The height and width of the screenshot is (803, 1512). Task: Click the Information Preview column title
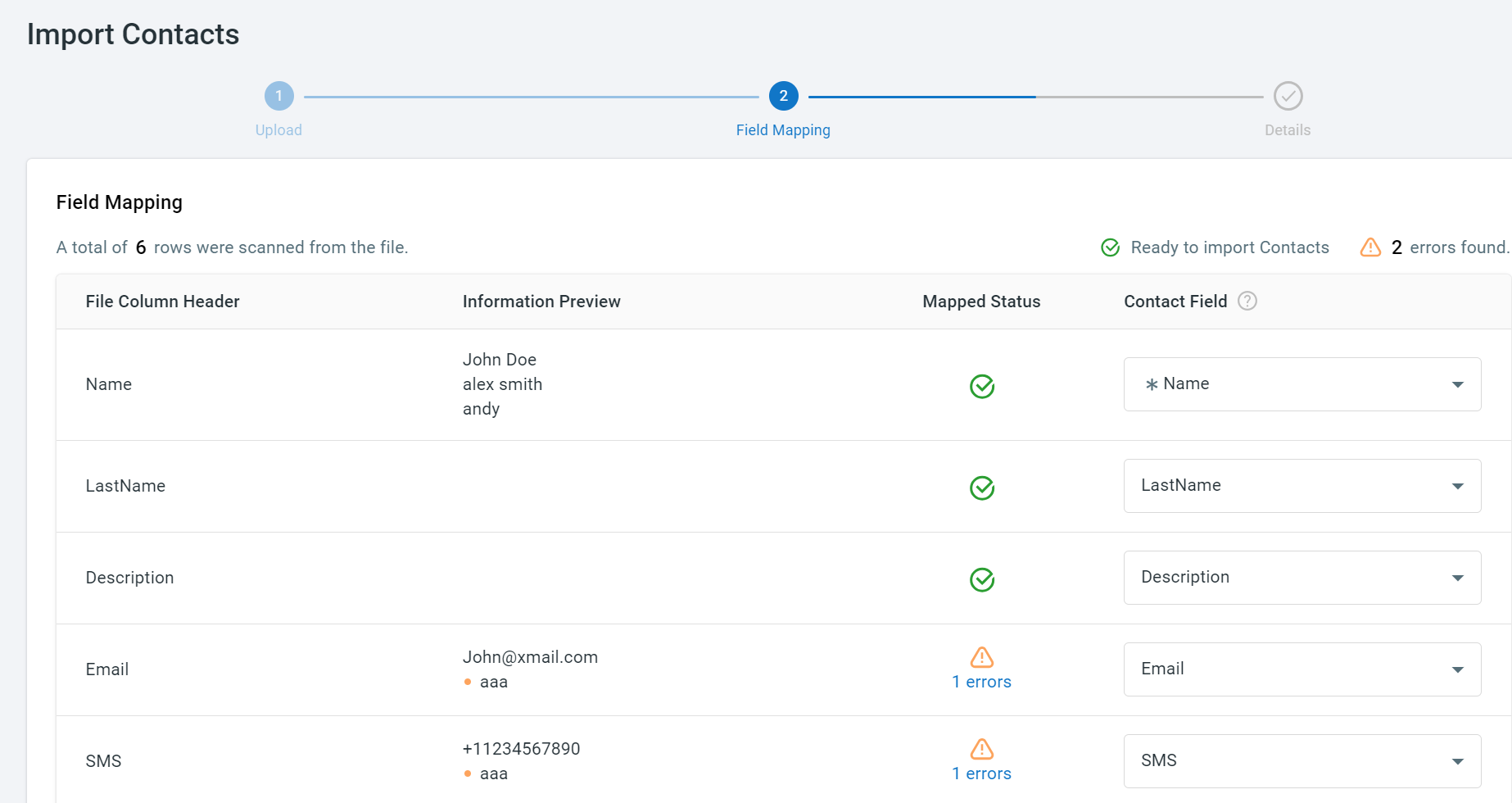[541, 302]
